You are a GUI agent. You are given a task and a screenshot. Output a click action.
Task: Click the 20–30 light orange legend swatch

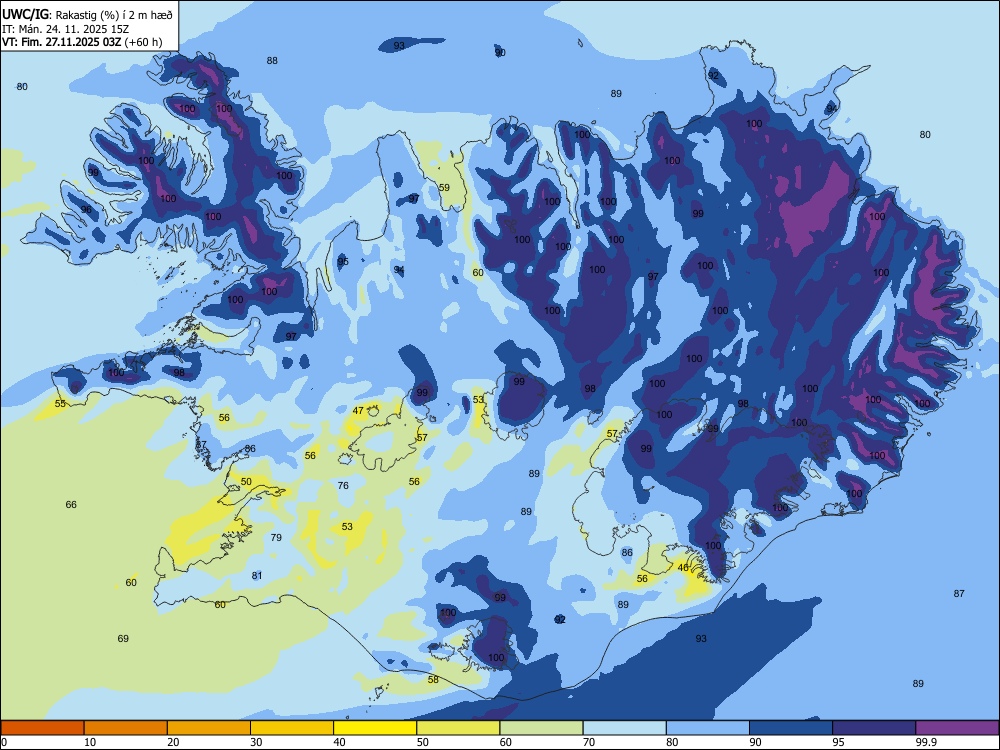209,728
